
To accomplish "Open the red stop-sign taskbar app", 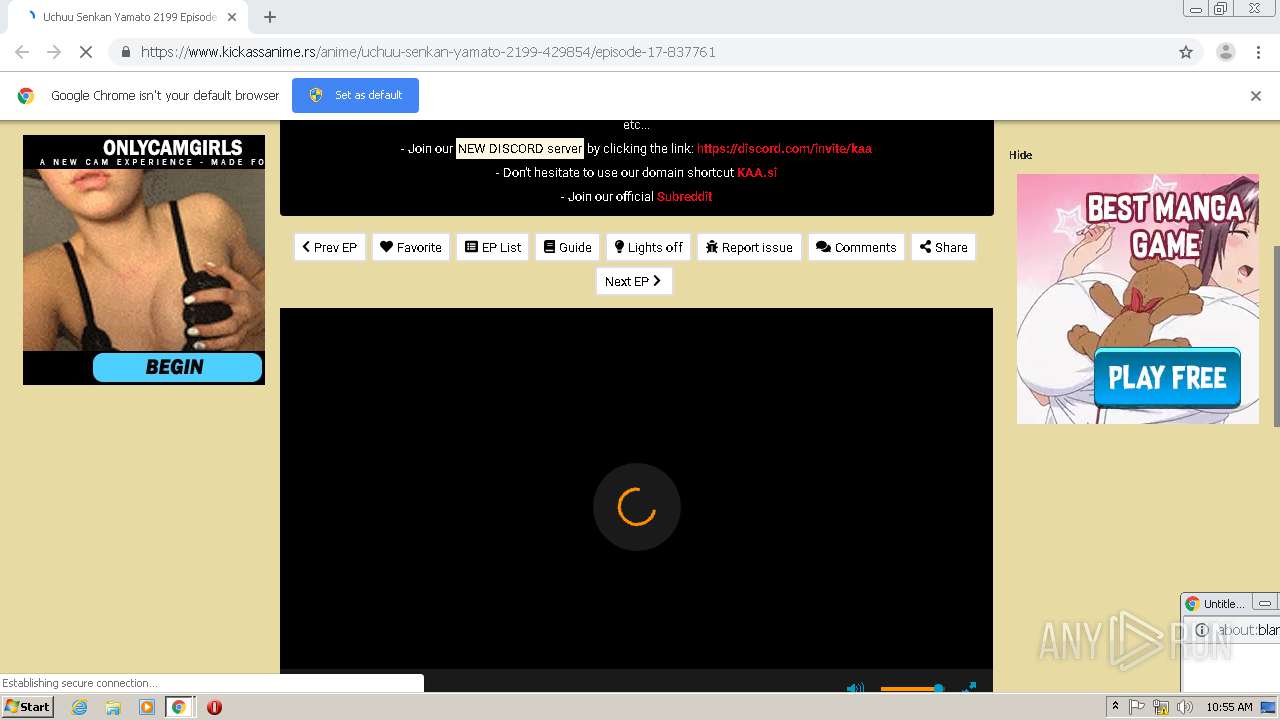I will (x=214, y=707).
